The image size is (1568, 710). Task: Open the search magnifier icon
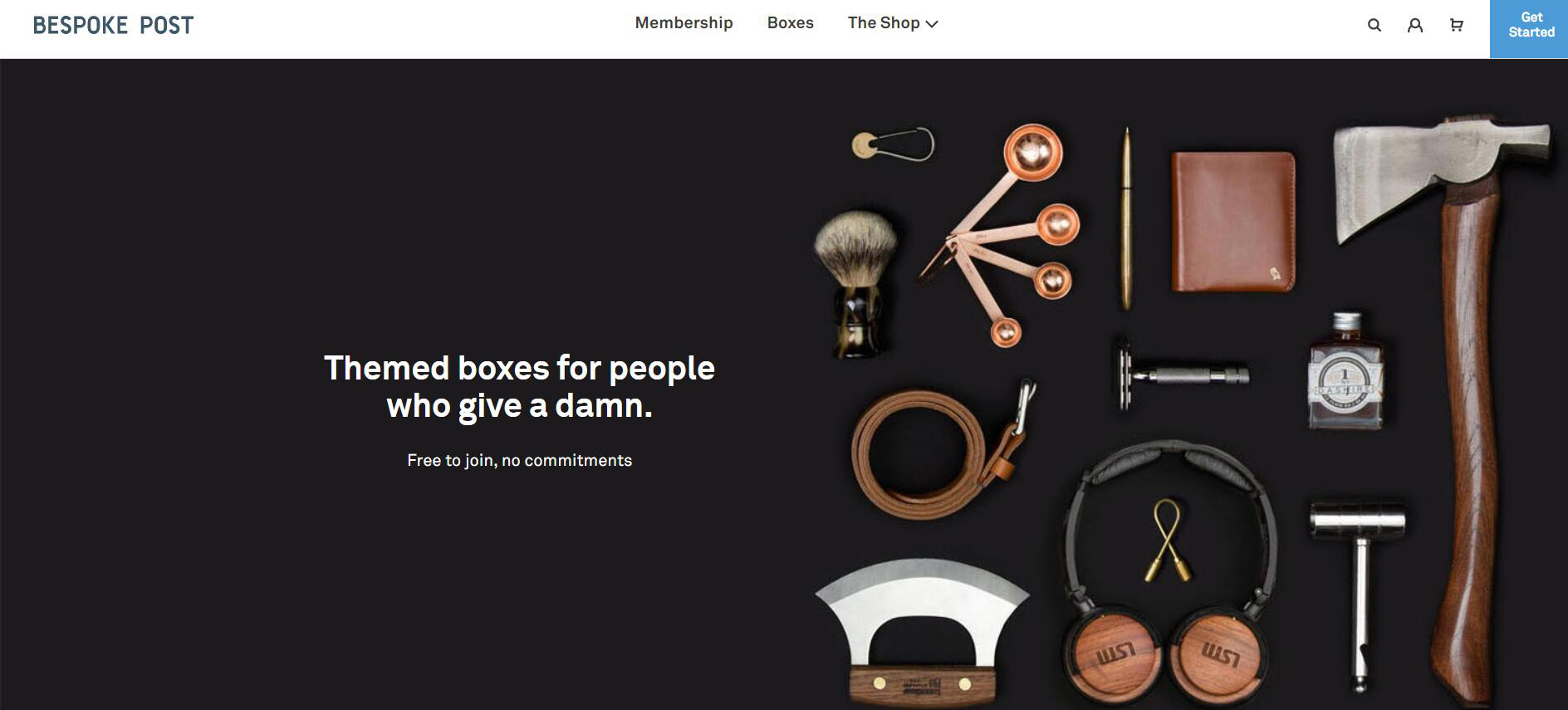[x=1374, y=26]
